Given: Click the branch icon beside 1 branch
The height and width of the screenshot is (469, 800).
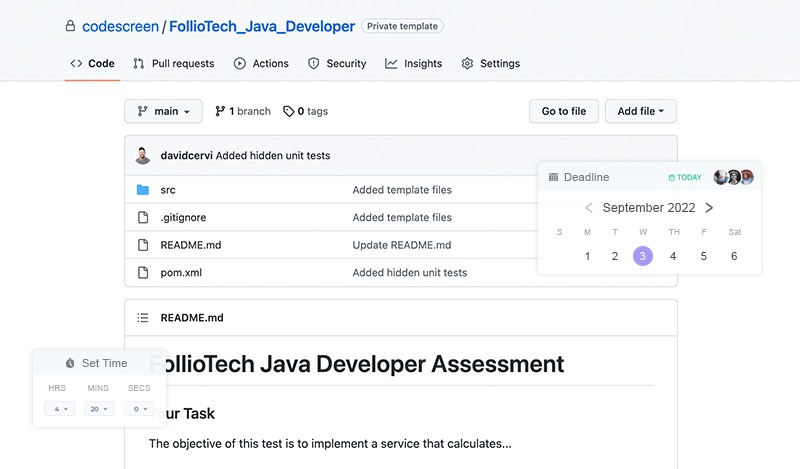Looking at the screenshot, I should click(220, 111).
